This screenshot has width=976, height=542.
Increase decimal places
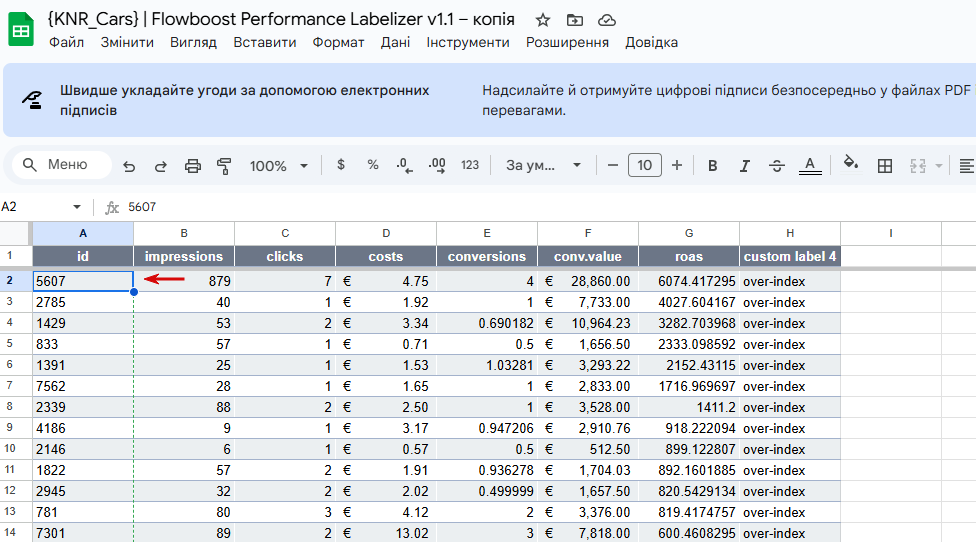[437, 166]
